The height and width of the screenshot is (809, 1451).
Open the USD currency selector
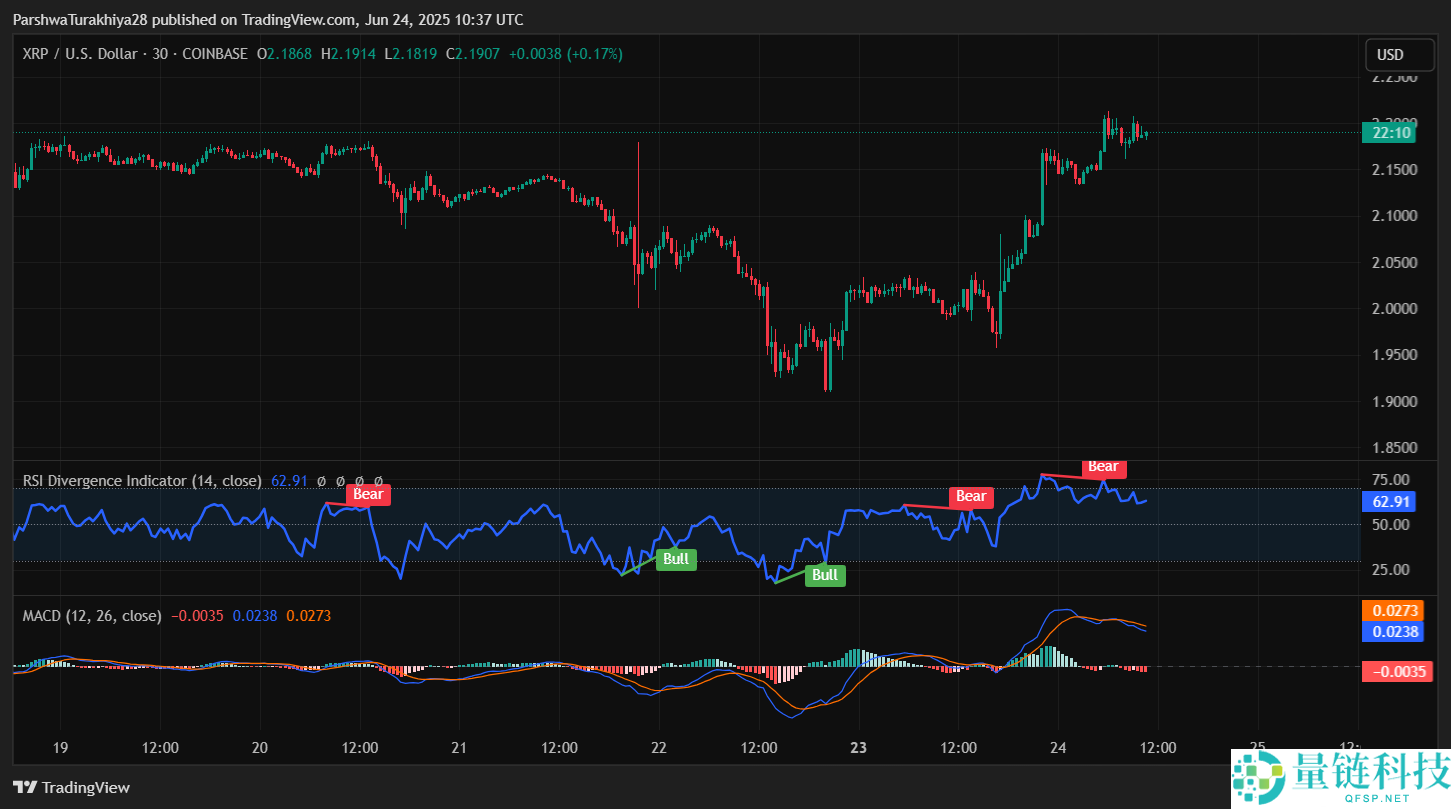[x=1390, y=55]
